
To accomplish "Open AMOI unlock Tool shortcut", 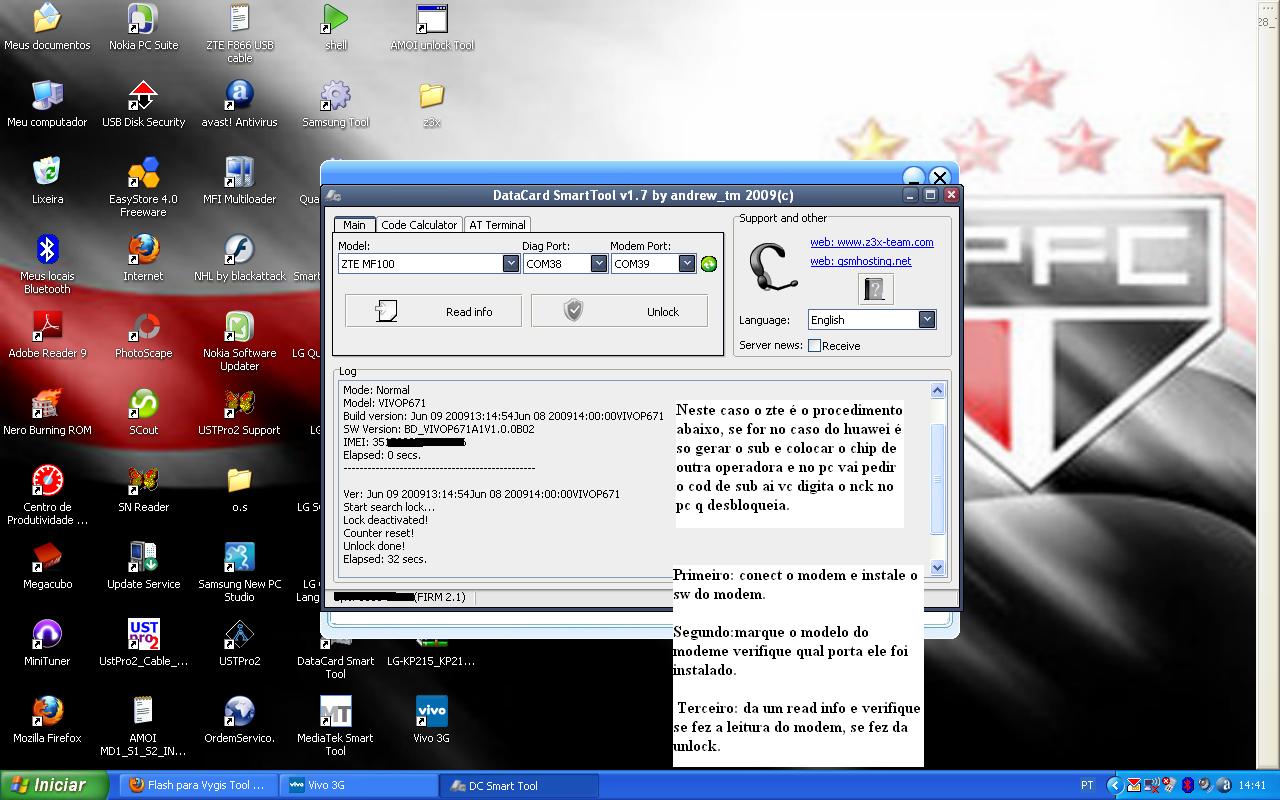I will coord(432,27).
